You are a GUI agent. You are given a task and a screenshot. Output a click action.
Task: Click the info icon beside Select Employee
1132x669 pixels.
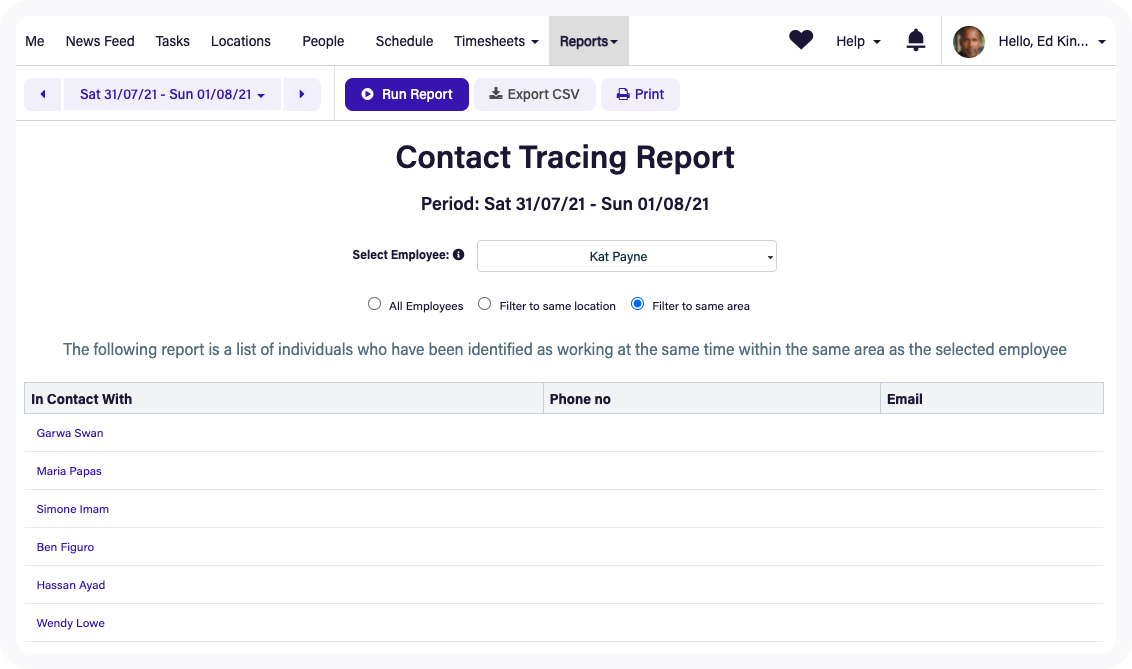click(x=458, y=254)
